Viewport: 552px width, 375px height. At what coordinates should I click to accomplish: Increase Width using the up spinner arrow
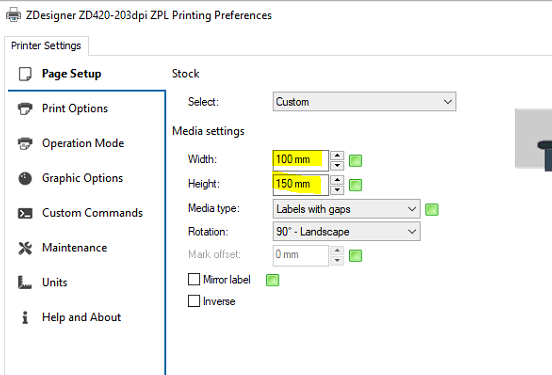tap(337, 155)
